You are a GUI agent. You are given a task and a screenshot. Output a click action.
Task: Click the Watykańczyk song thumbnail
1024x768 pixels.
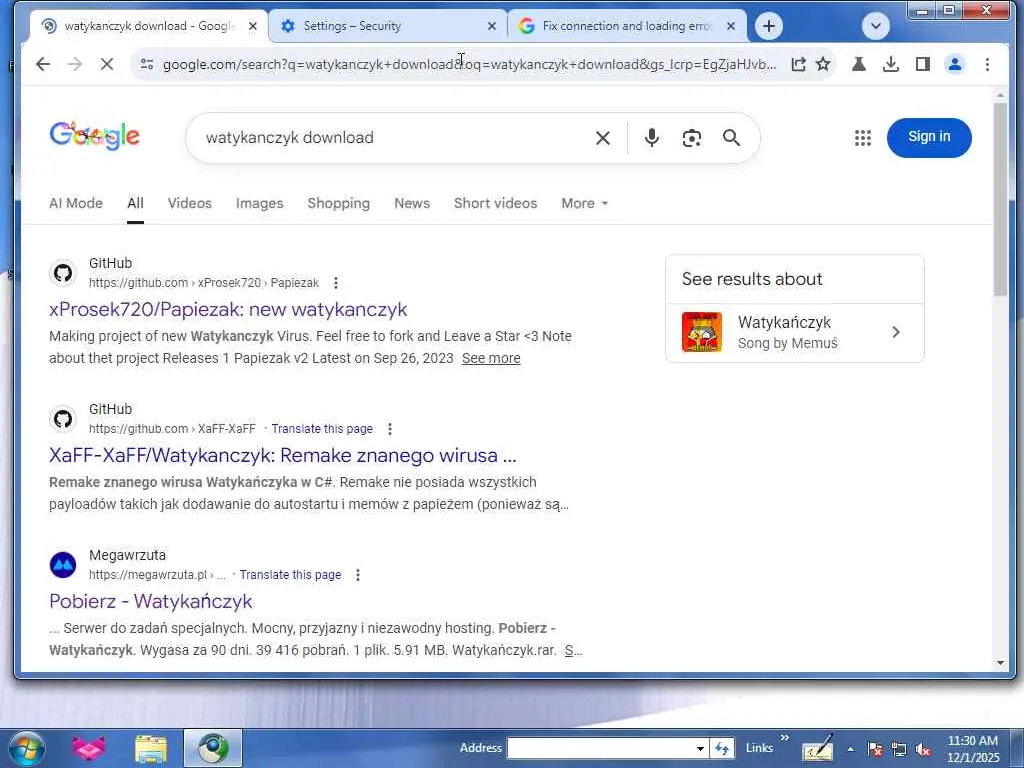pyautogui.click(x=701, y=332)
